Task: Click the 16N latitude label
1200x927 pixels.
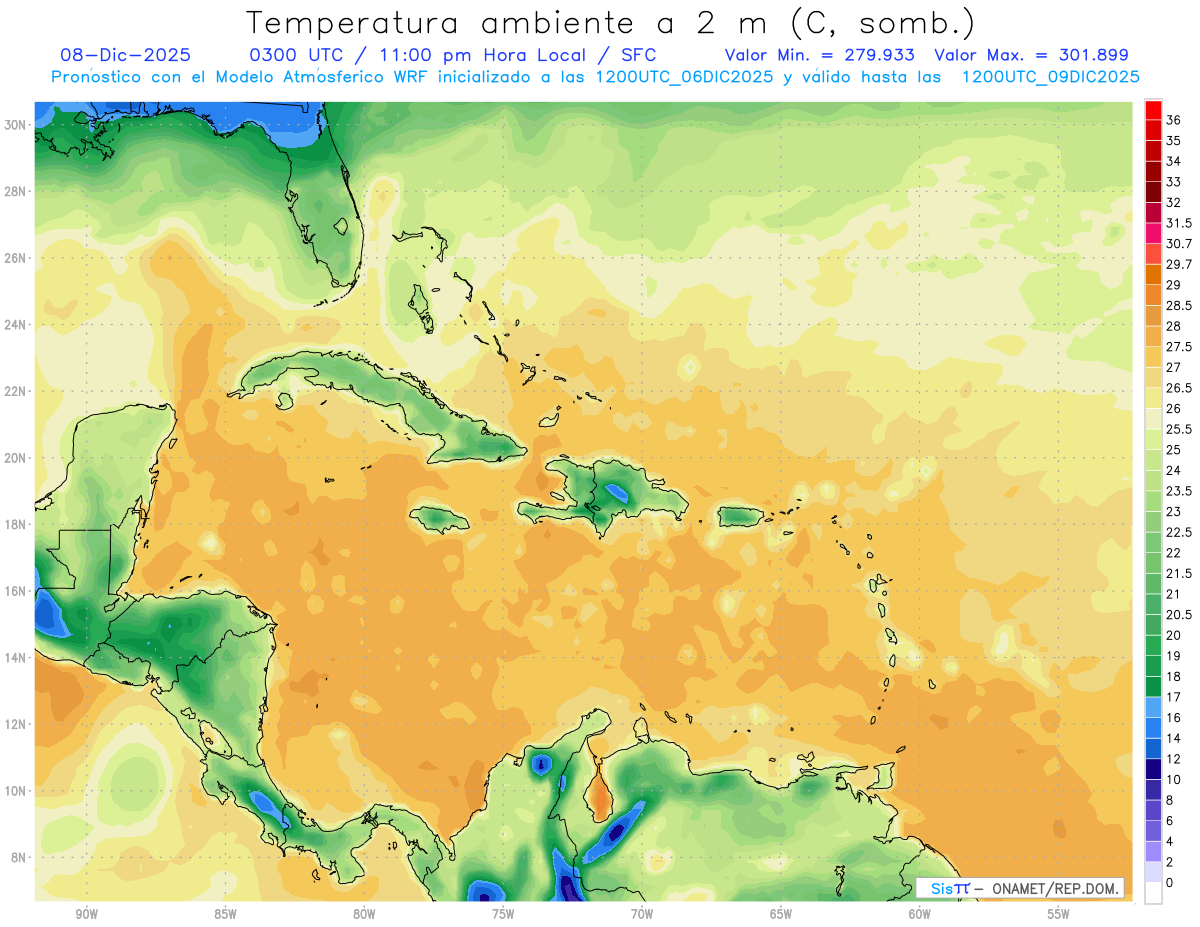Action: coord(15,591)
